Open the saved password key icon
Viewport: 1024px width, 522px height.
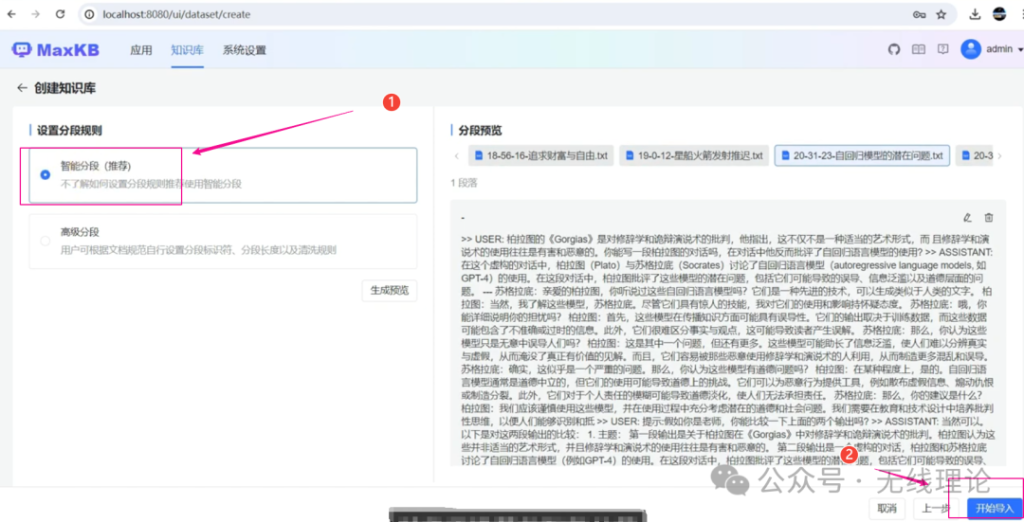point(919,14)
